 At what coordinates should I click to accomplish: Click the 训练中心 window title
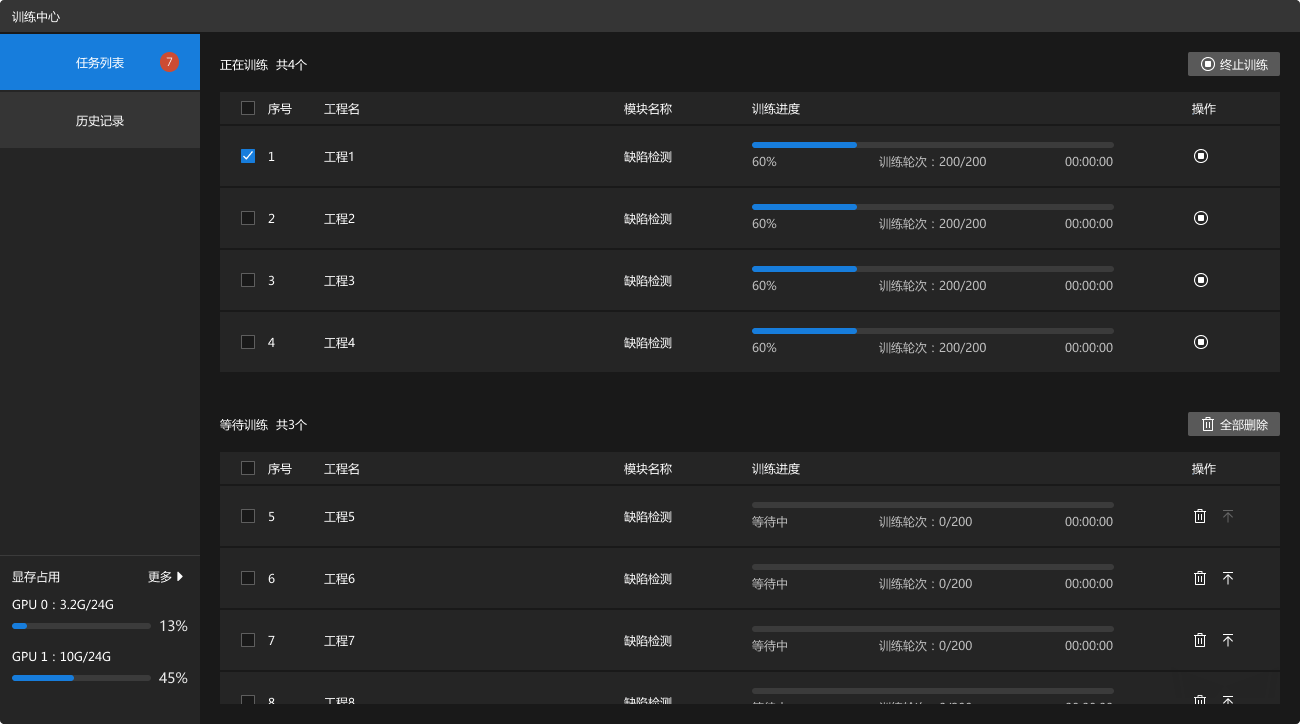coord(36,17)
